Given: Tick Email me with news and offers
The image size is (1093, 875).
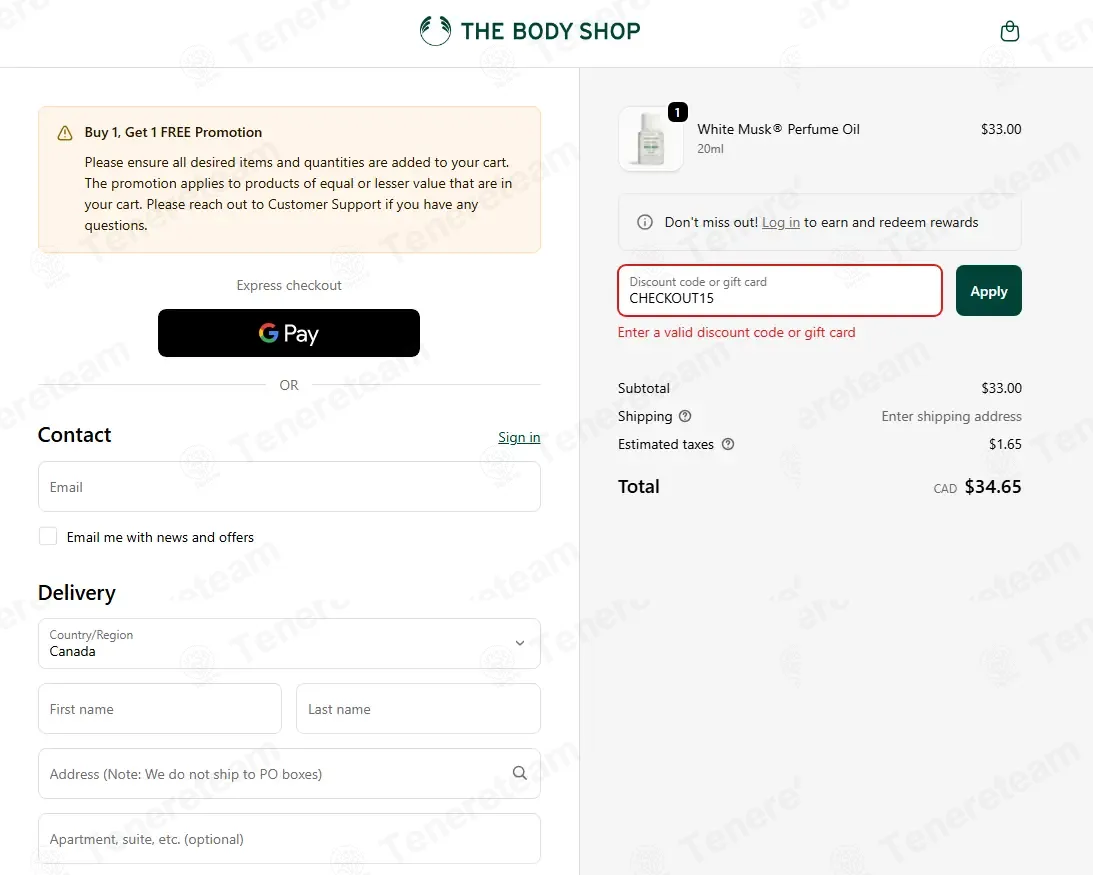Looking at the screenshot, I should 48,536.
